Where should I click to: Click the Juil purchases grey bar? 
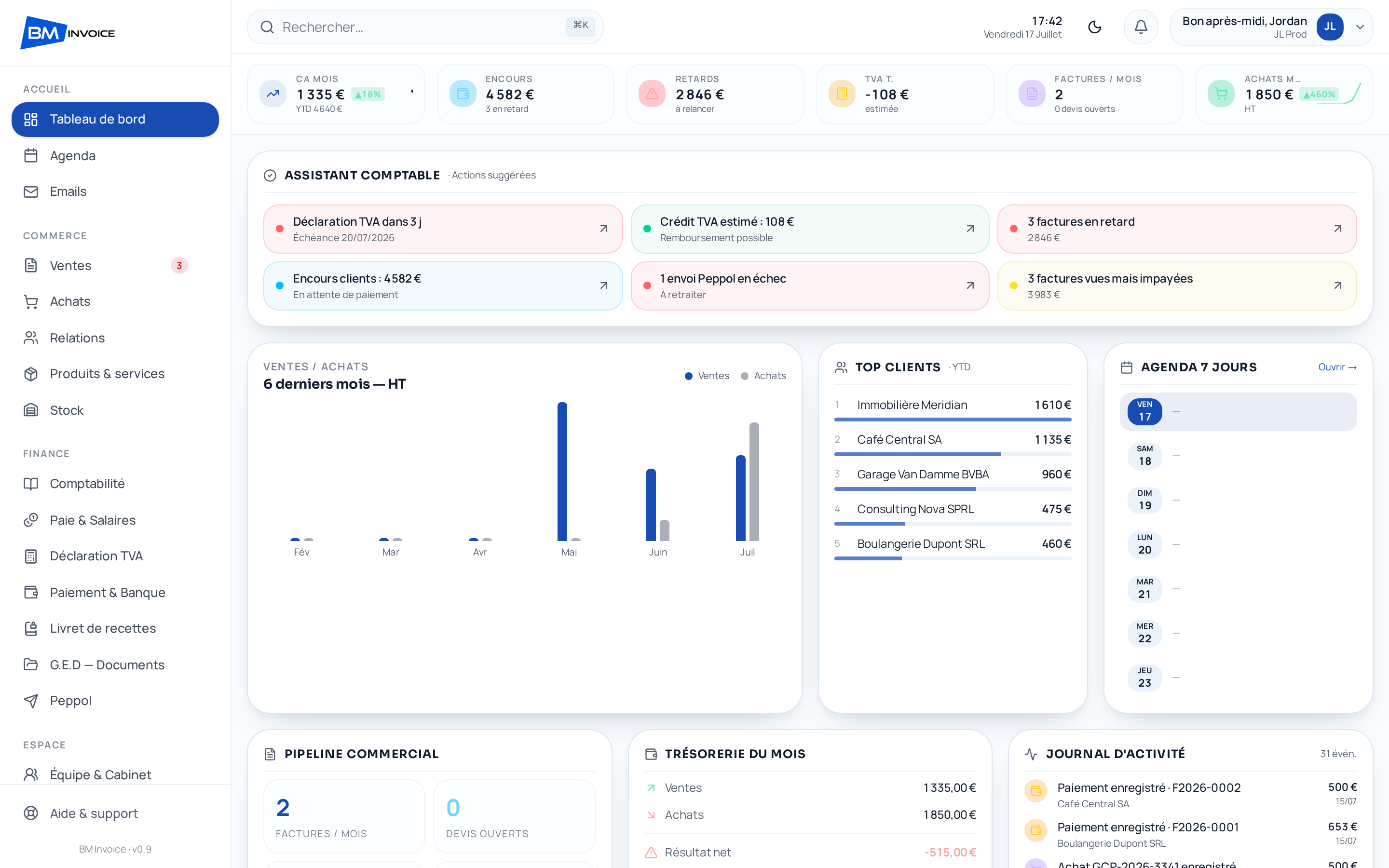pyautogui.click(x=754, y=482)
